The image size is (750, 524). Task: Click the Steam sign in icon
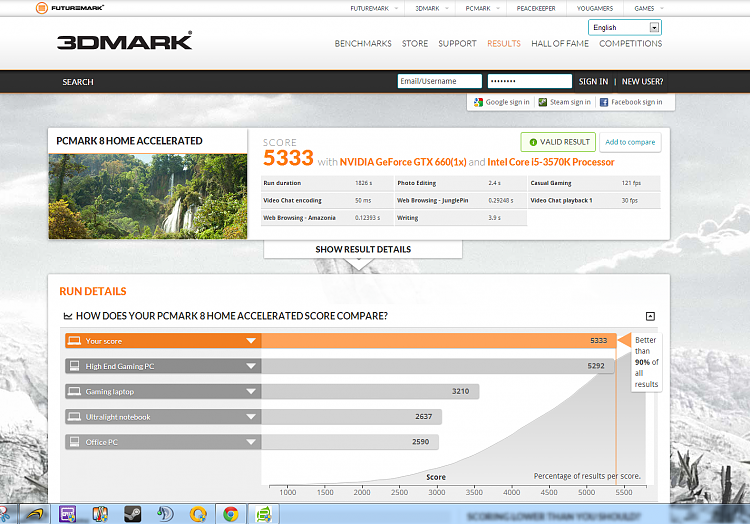pyautogui.click(x=542, y=102)
